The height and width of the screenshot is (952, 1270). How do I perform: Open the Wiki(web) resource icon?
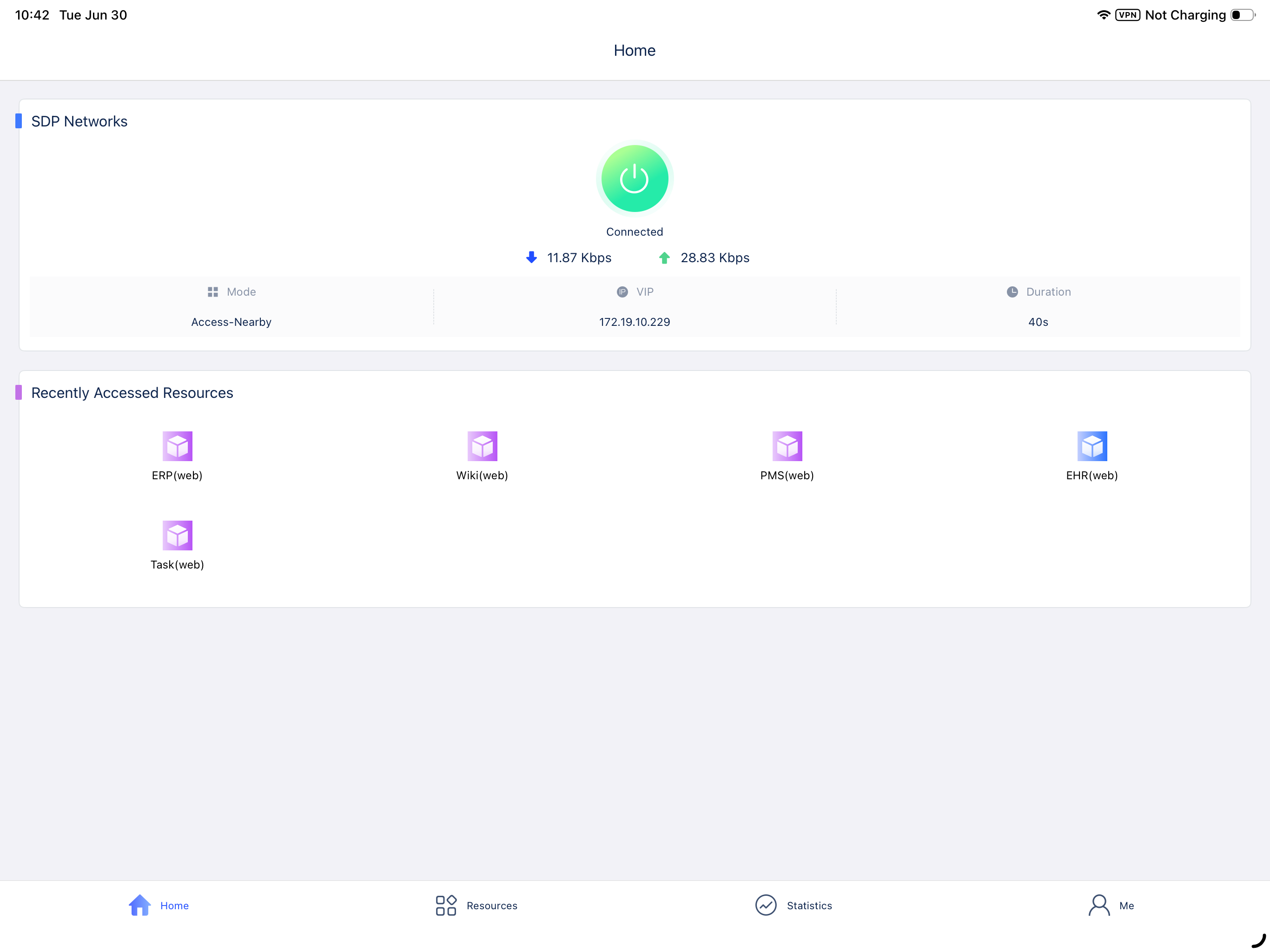482,446
